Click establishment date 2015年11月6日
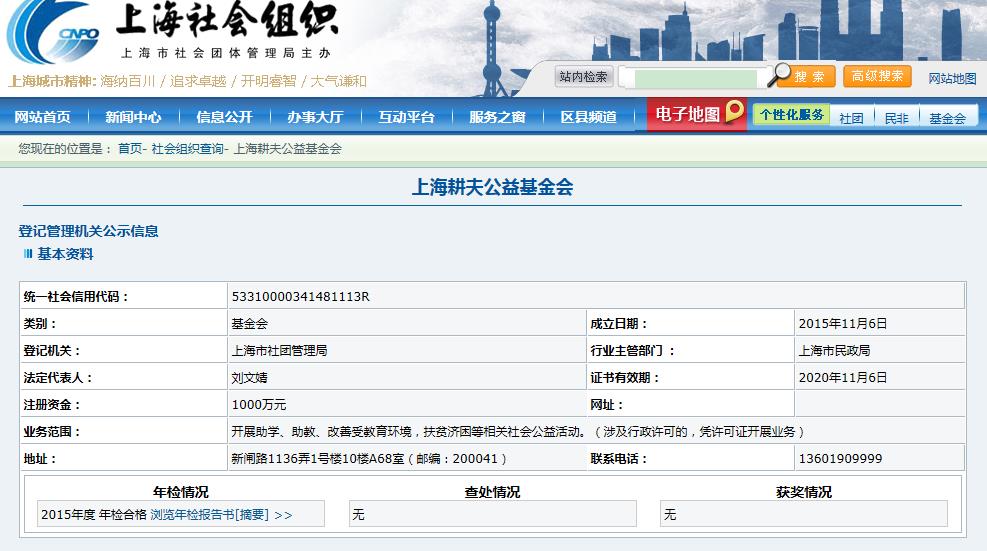Image resolution: width=987 pixels, height=551 pixels. coord(843,324)
